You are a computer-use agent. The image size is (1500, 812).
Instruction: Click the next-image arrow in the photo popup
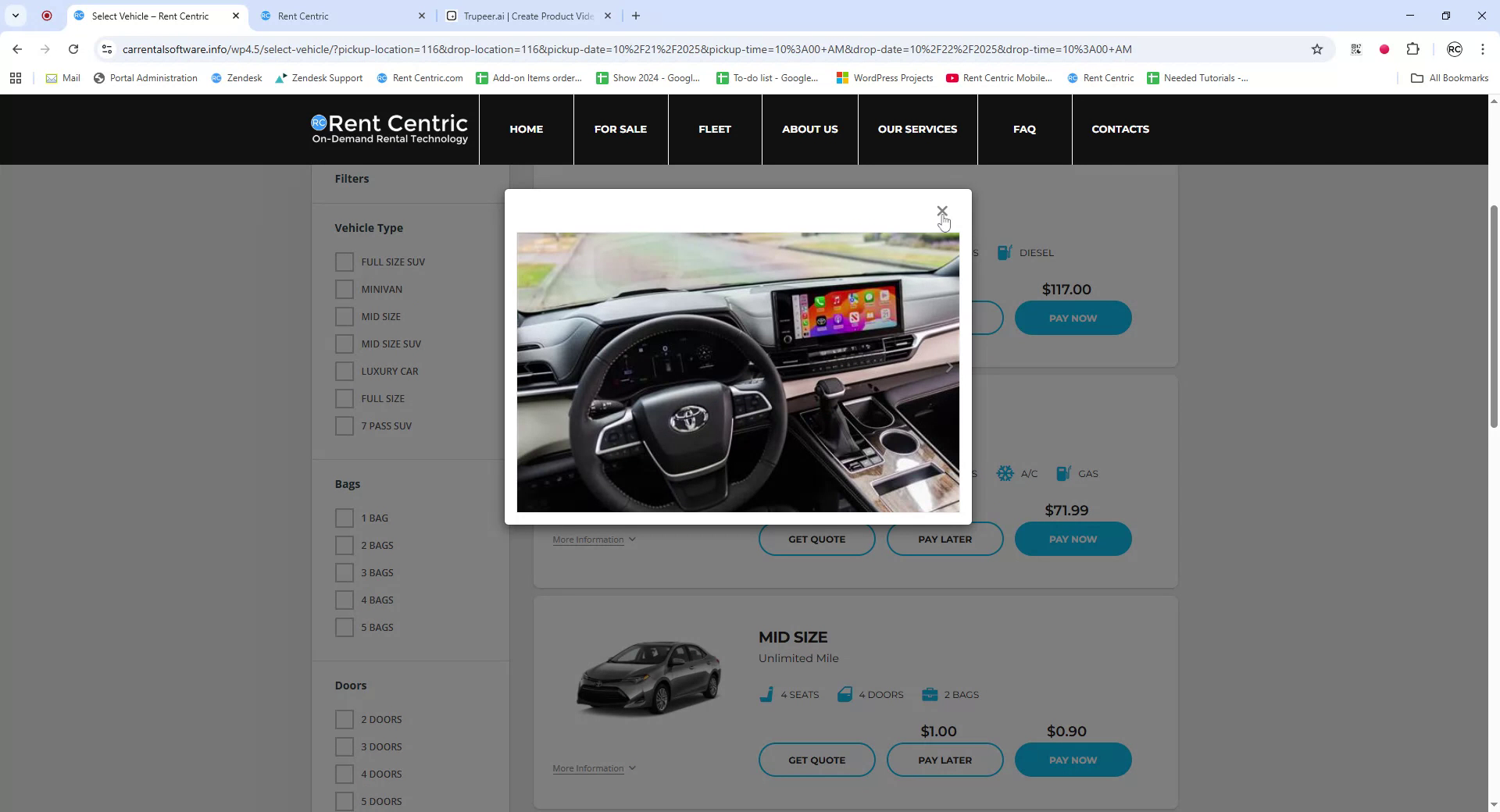point(949,367)
